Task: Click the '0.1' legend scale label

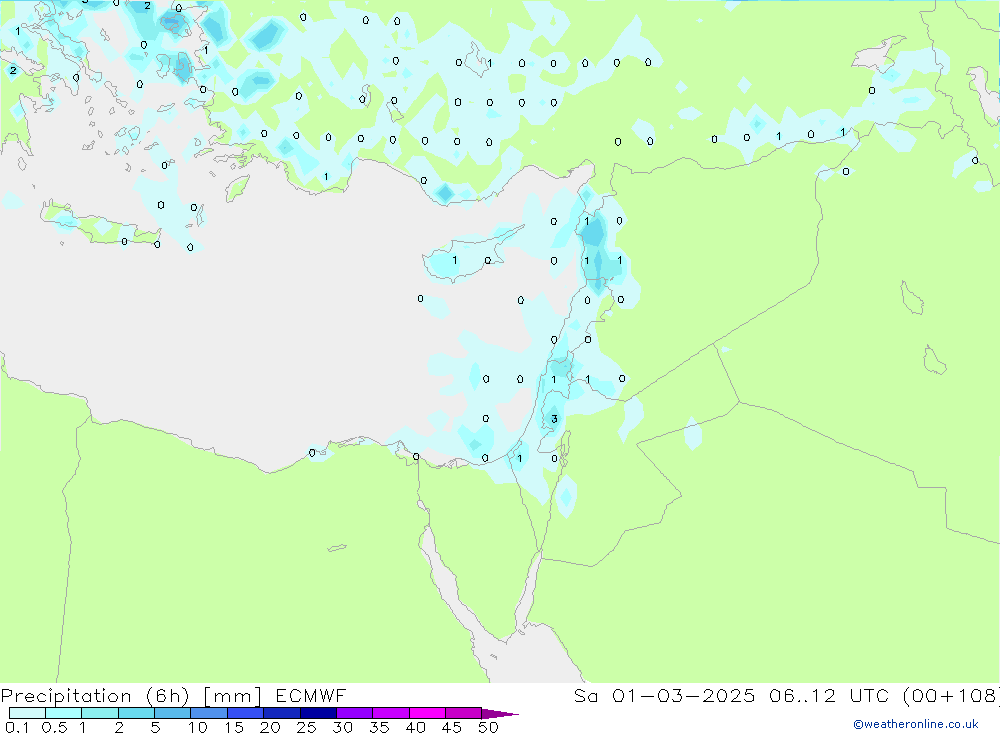Action: [17, 727]
